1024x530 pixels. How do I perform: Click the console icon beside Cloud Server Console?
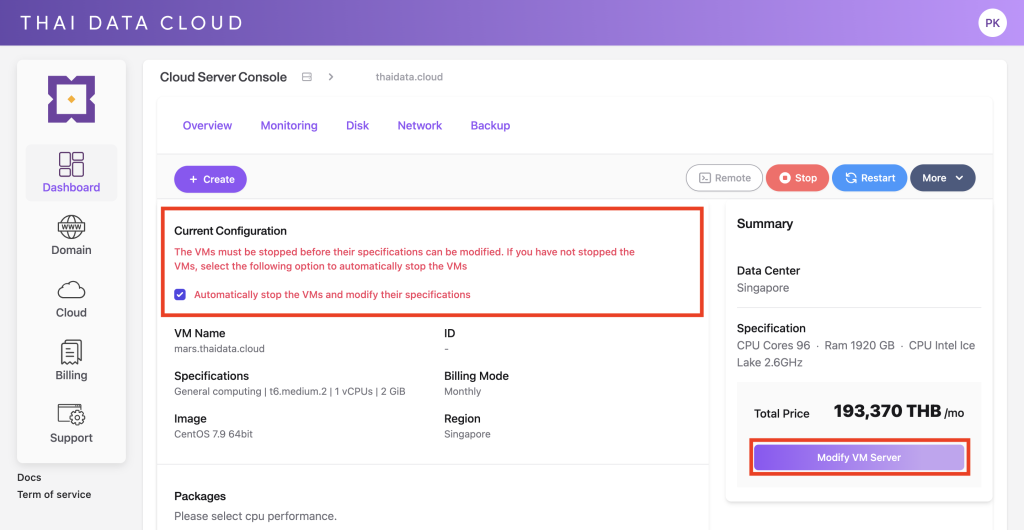(x=307, y=77)
